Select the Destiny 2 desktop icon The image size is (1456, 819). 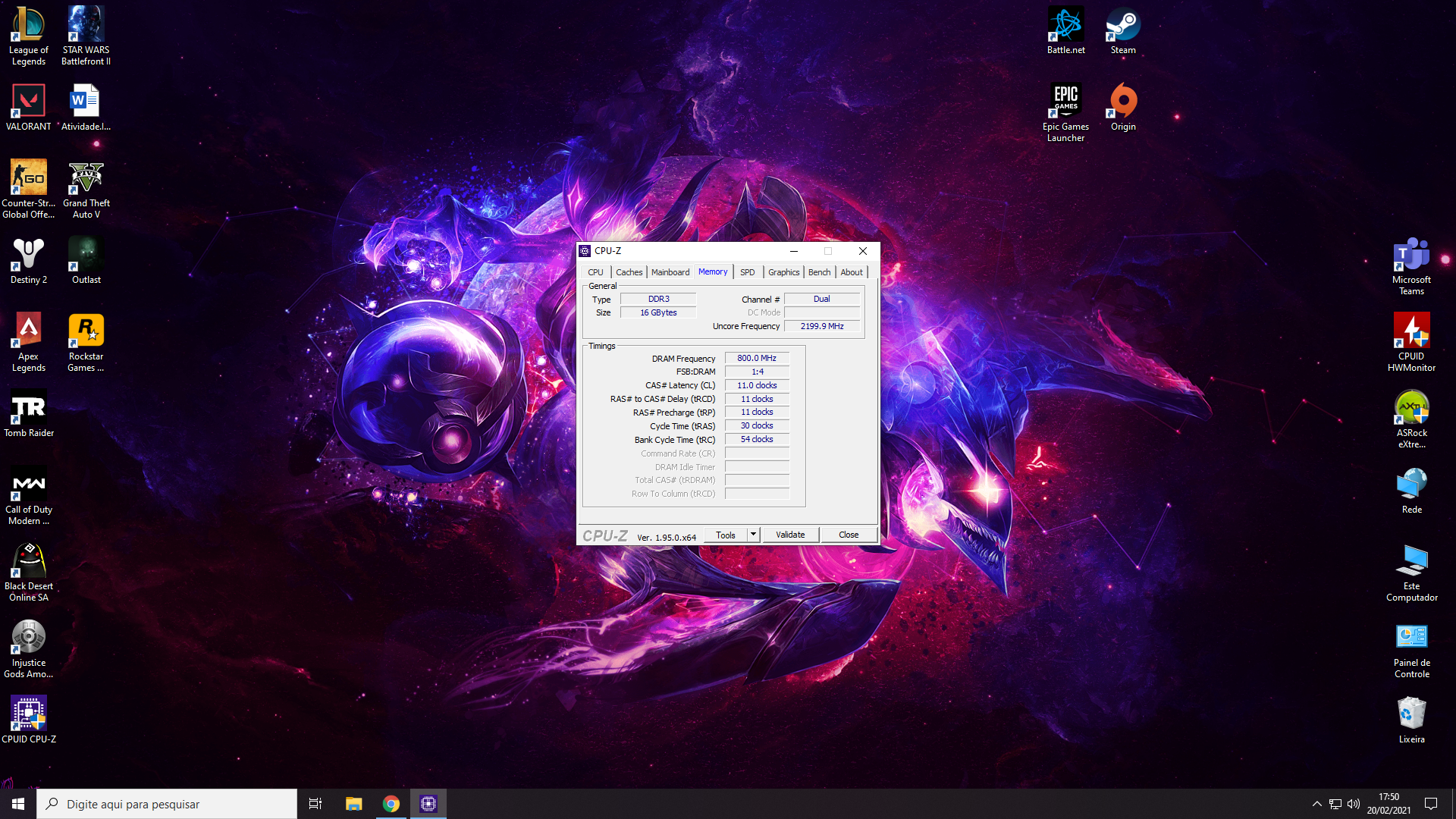[x=29, y=260]
